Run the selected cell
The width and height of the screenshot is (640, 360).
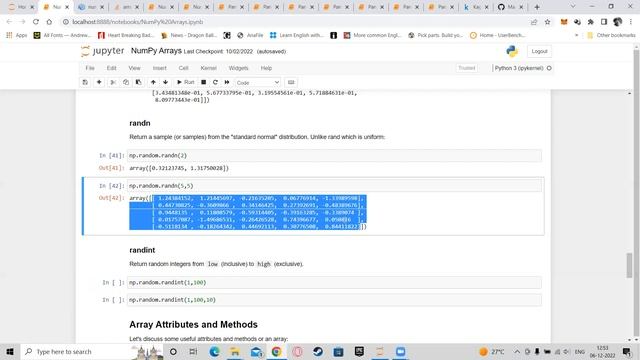coord(185,82)
